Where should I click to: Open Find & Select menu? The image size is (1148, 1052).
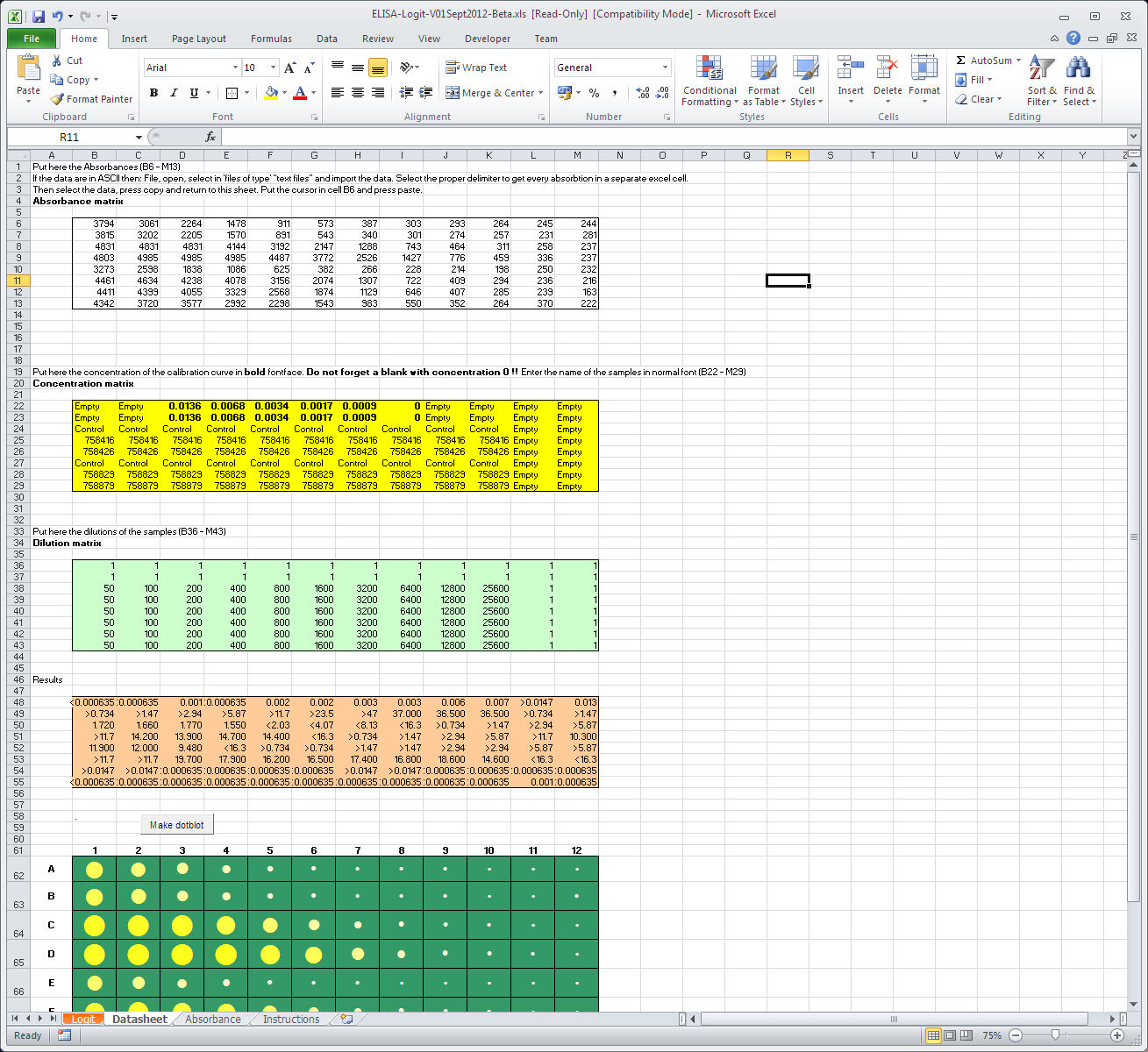[1079, 81]
